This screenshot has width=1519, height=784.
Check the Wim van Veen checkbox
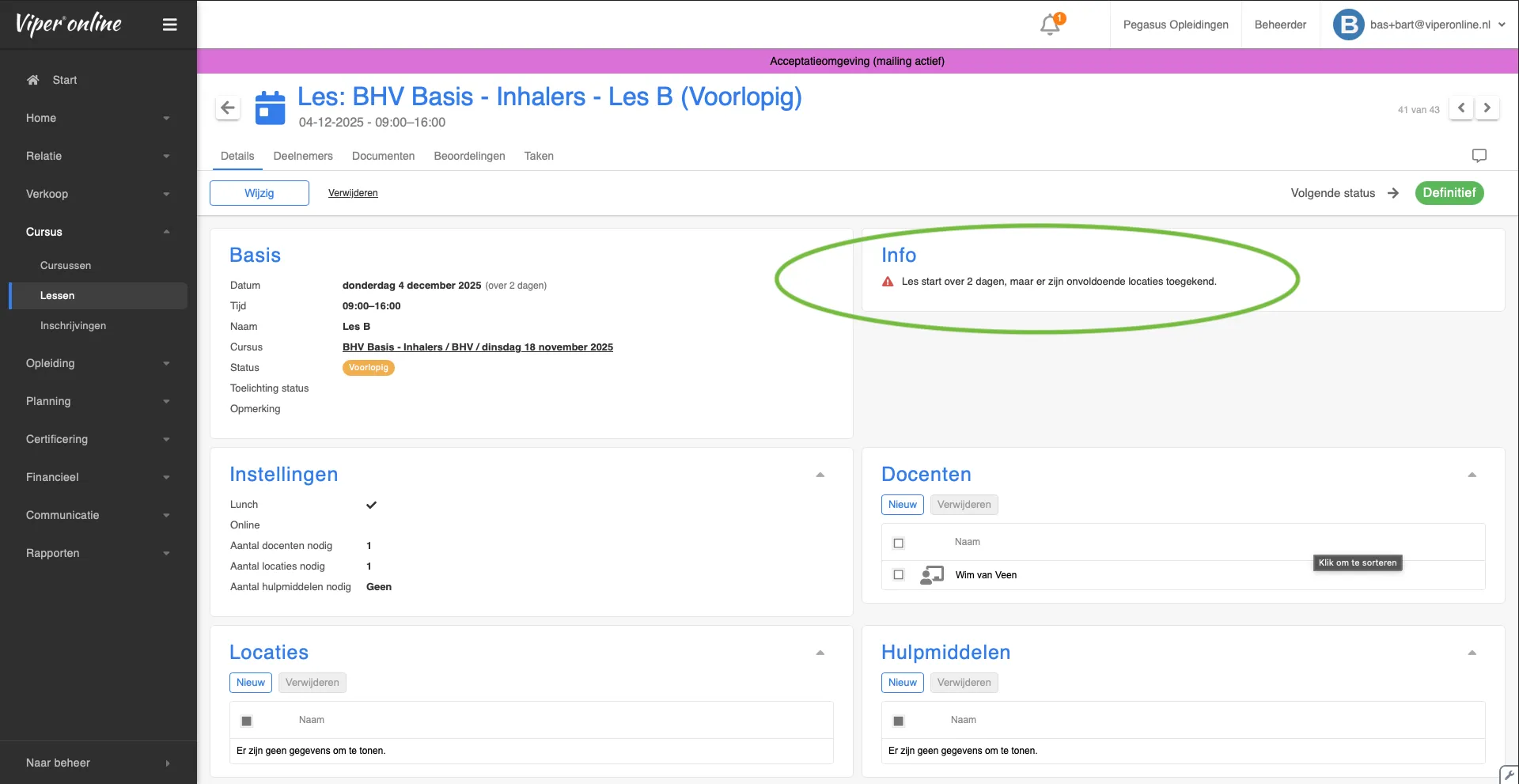(x=898, y=575)
